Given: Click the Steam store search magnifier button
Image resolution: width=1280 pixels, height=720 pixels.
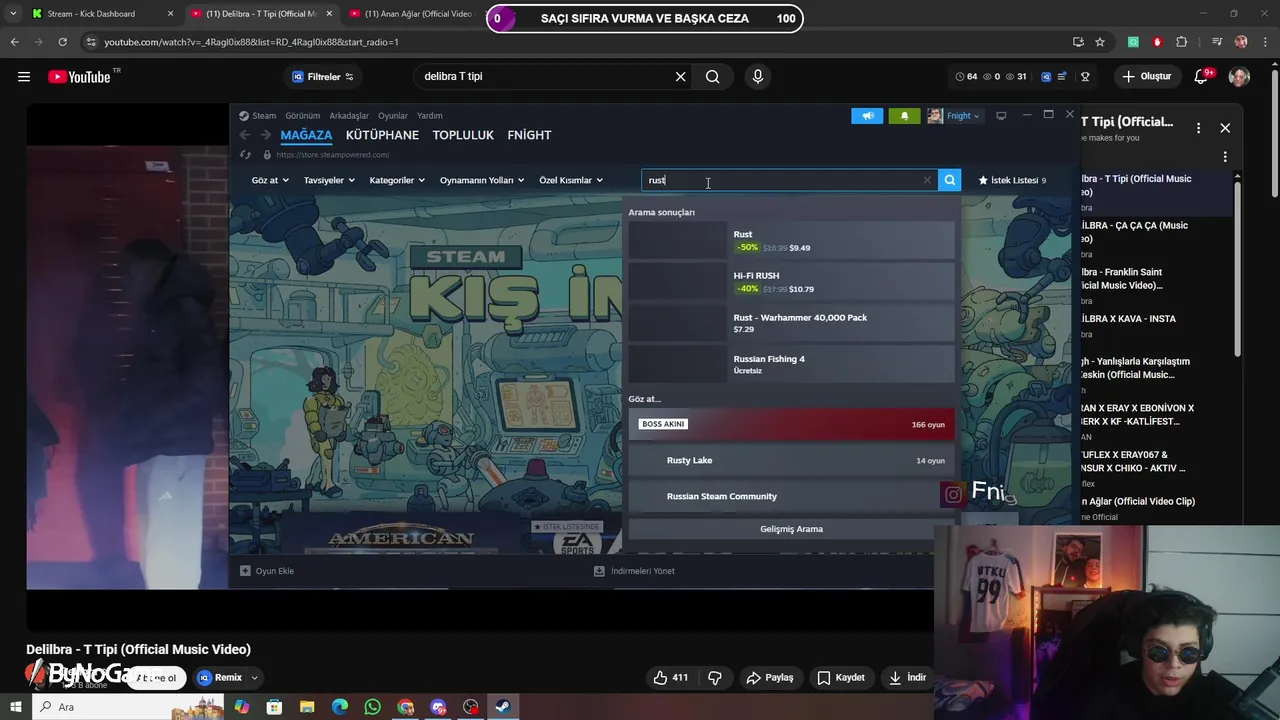Looking at the screenshot, I should [x=950, y=180].
